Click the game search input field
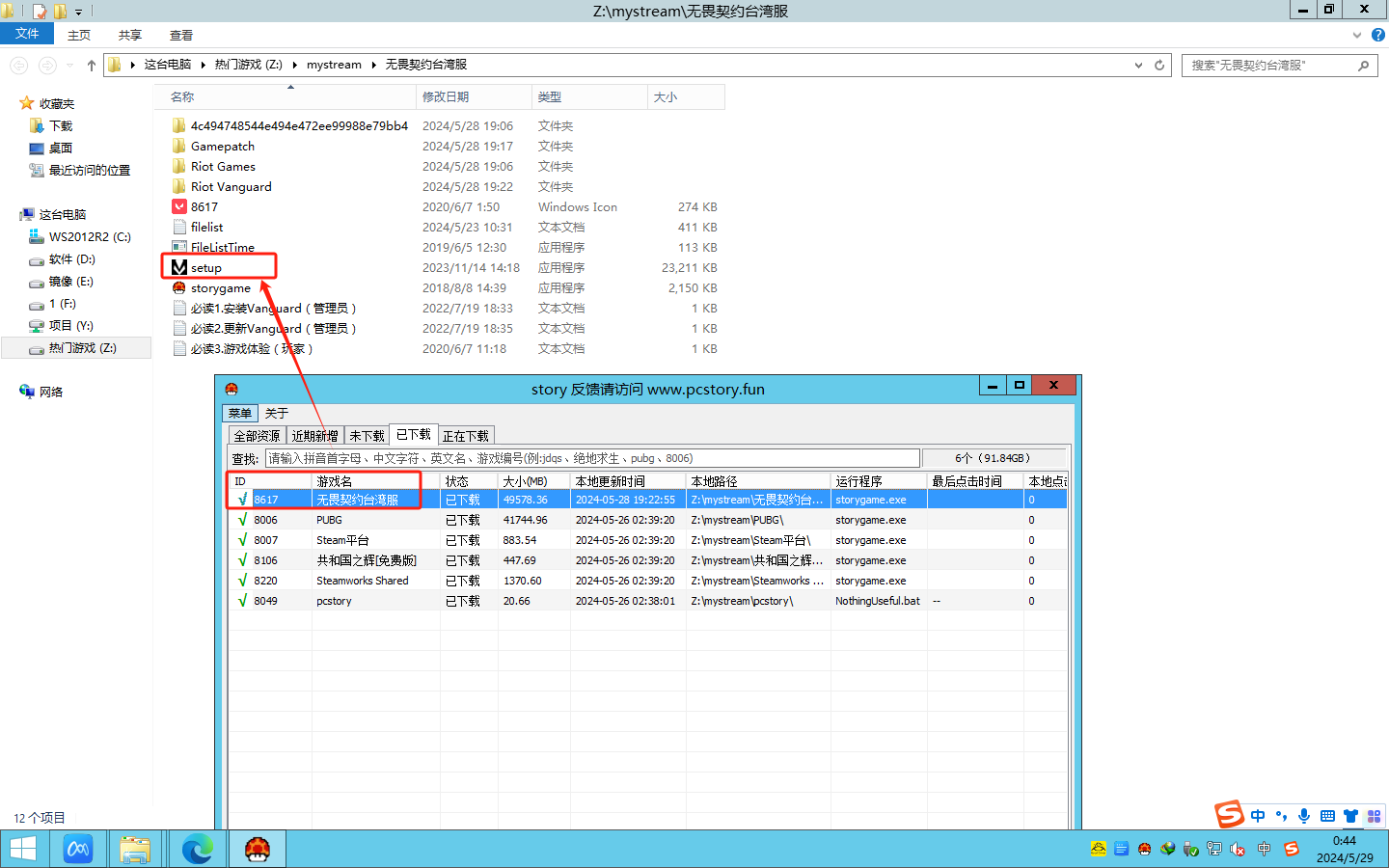This screenshot has height=868, width=1389. point(592,458)
